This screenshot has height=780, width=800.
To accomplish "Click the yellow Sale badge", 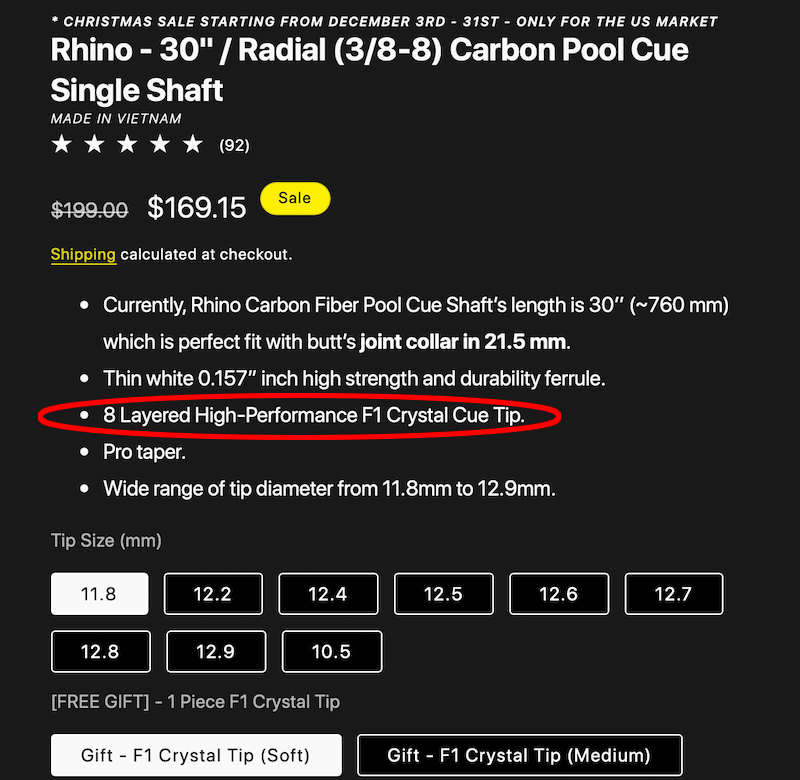I will pyautogui.click(x=294, y=198).
